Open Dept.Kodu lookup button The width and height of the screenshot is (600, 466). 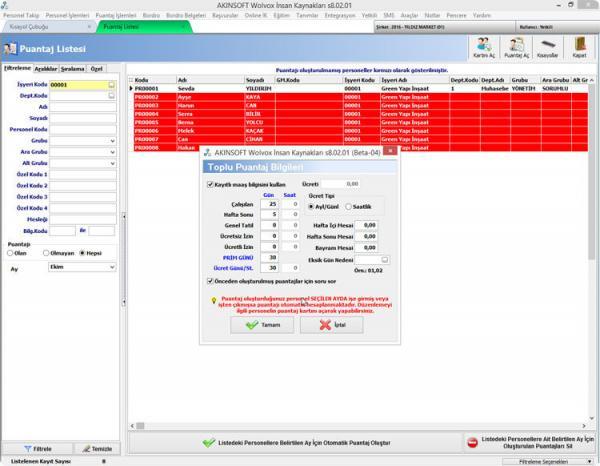111,96
